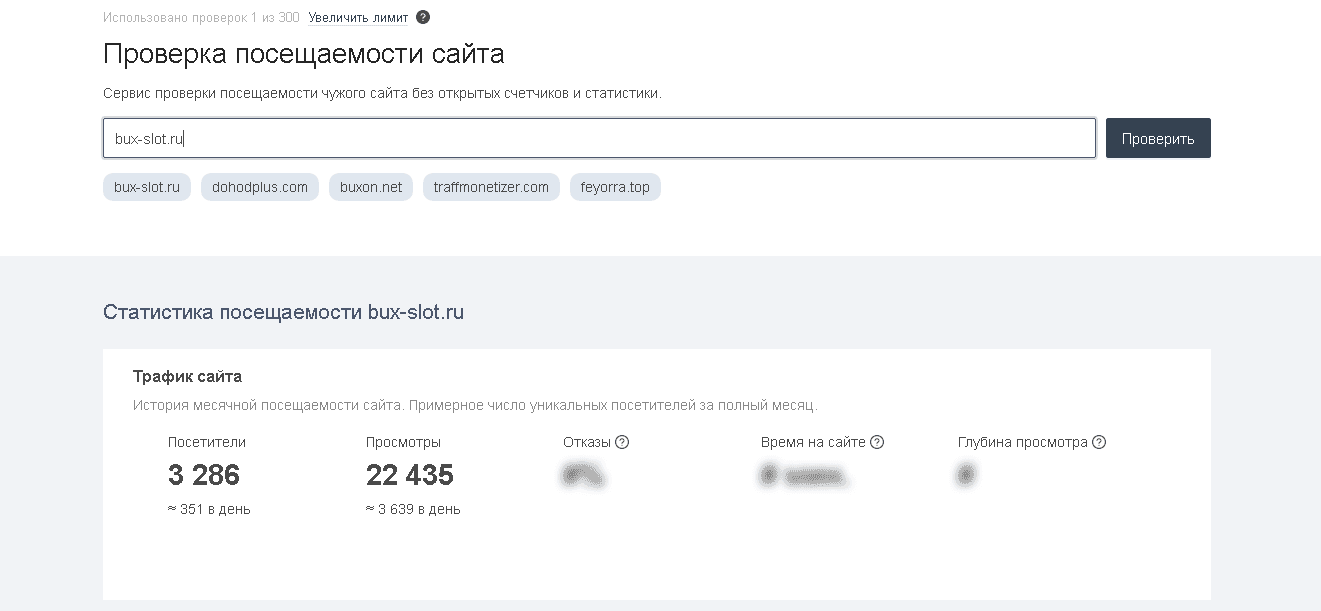Open the Увеличить лимит link
Image resolution: width=1321 pixels, height=611 pixels.
tap(357, 16)
